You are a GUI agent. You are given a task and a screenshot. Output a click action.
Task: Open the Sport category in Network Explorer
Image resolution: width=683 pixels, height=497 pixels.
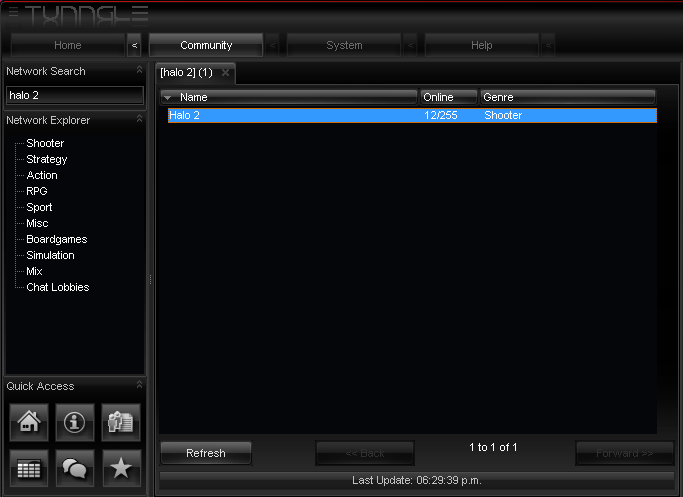tap(39, 207)
